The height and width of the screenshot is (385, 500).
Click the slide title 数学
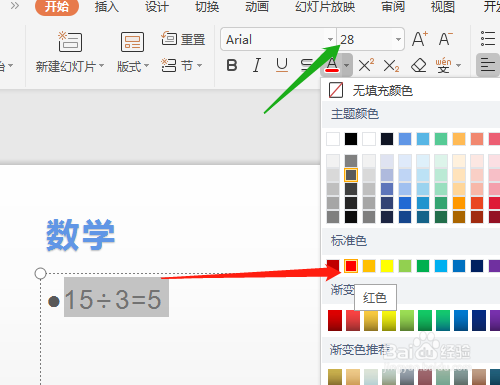coord(80,235)
